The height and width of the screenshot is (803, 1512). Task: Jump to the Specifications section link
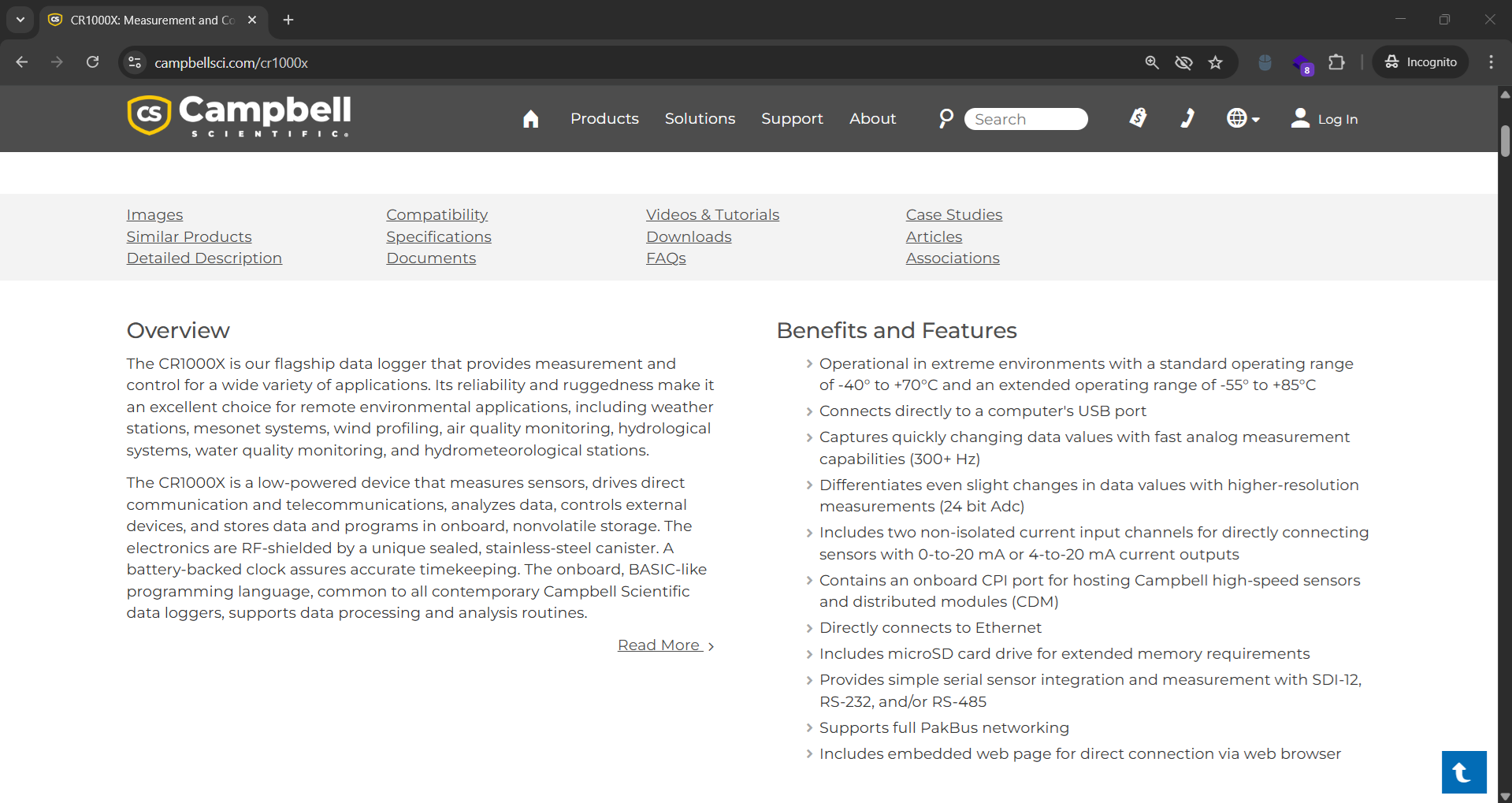438,236
